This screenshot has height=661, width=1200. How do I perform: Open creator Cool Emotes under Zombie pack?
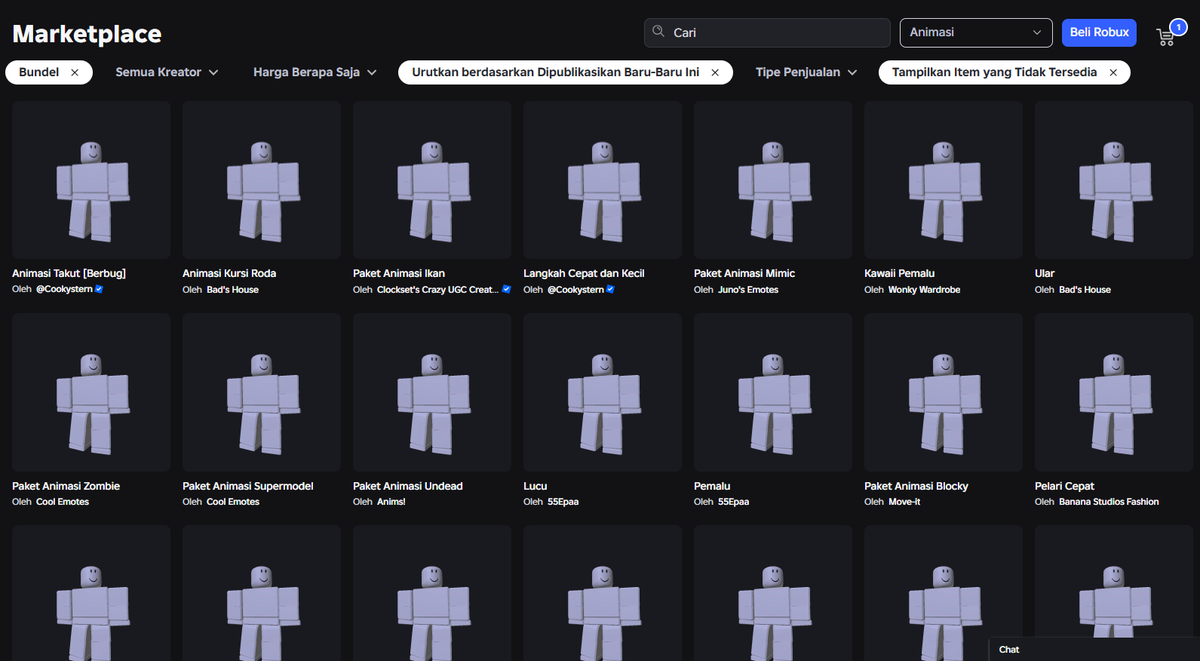click(x=63, y=502)
